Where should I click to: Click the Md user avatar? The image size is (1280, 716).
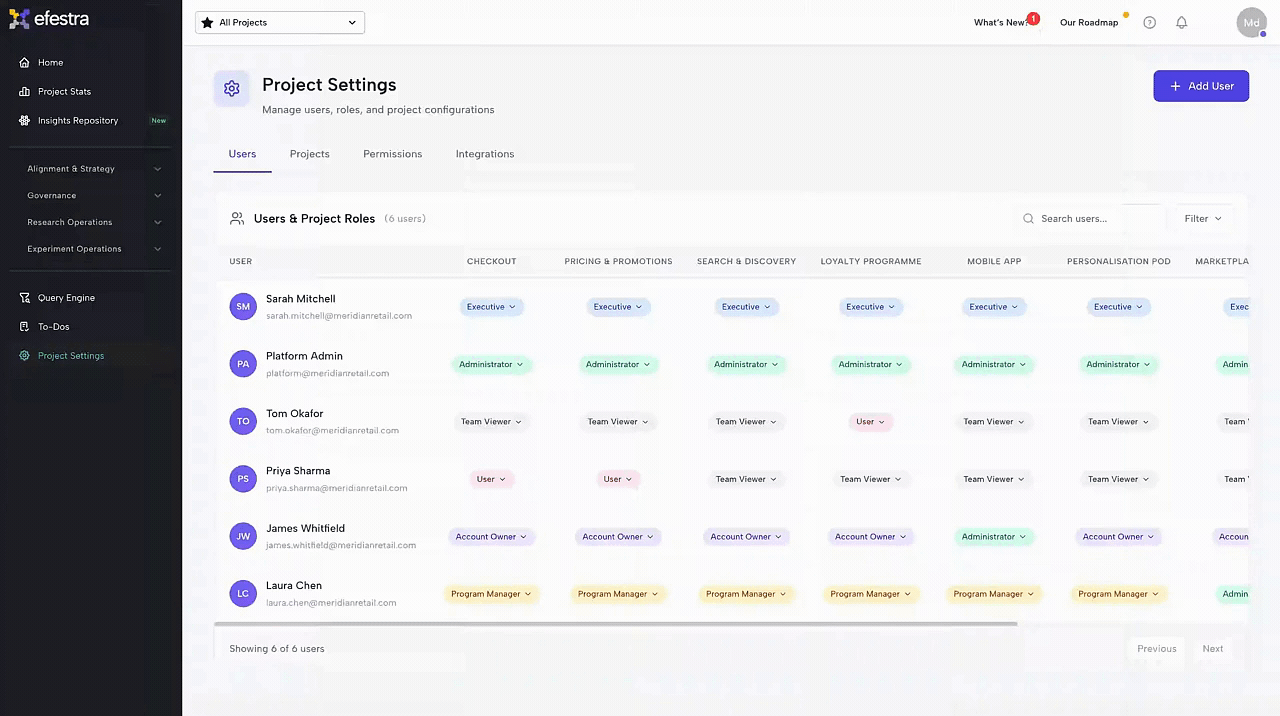1251,22
